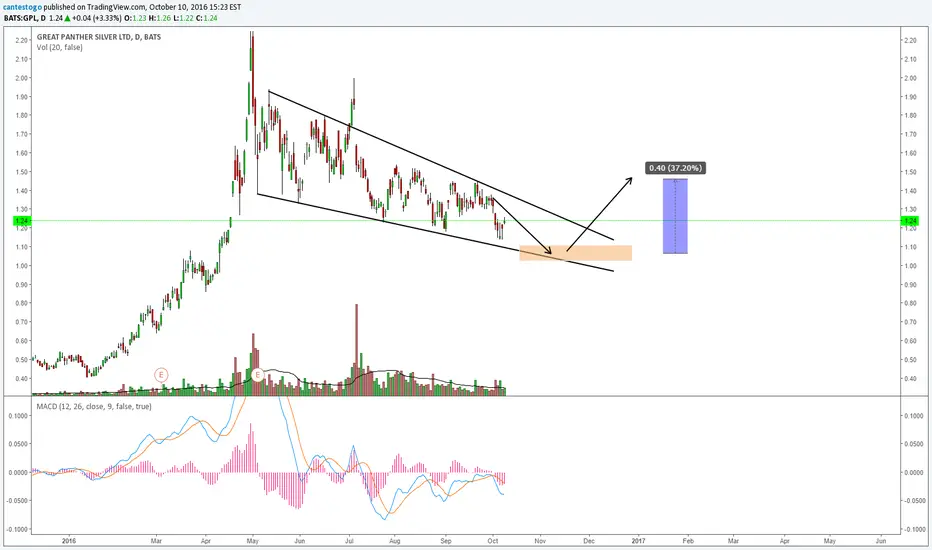Click the Feb label on time axis

click(x=688, y=541)
